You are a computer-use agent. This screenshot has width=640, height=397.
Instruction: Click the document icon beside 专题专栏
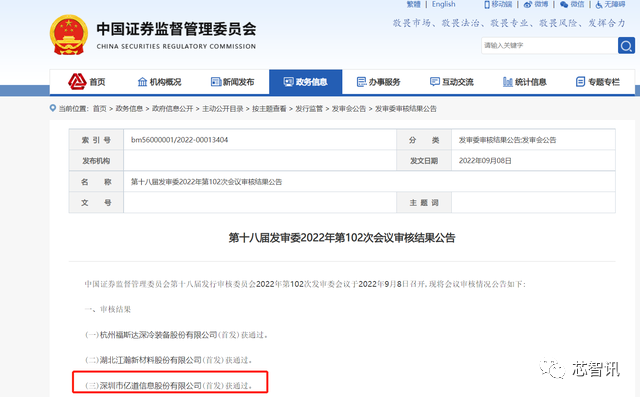tap(580, 82)
